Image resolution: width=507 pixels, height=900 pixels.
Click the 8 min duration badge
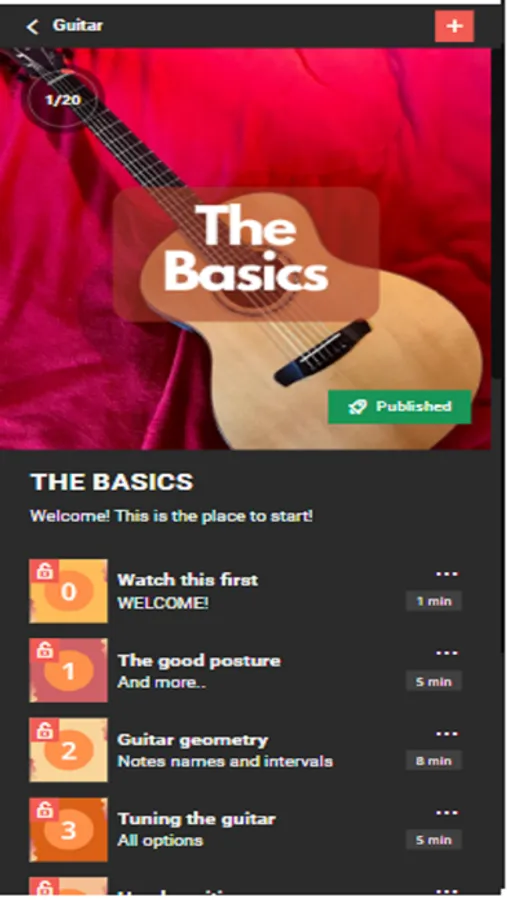tap(434, 761)
